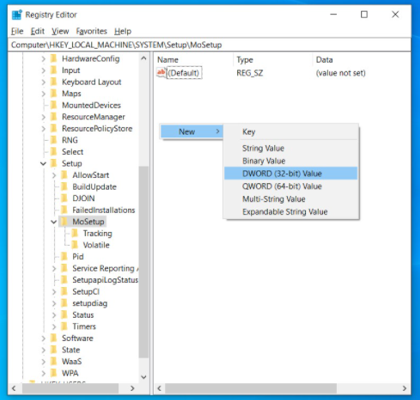This screenshot has height=400, width=420.
Task: Select the Service Reporting tree item
Action: 105,268
